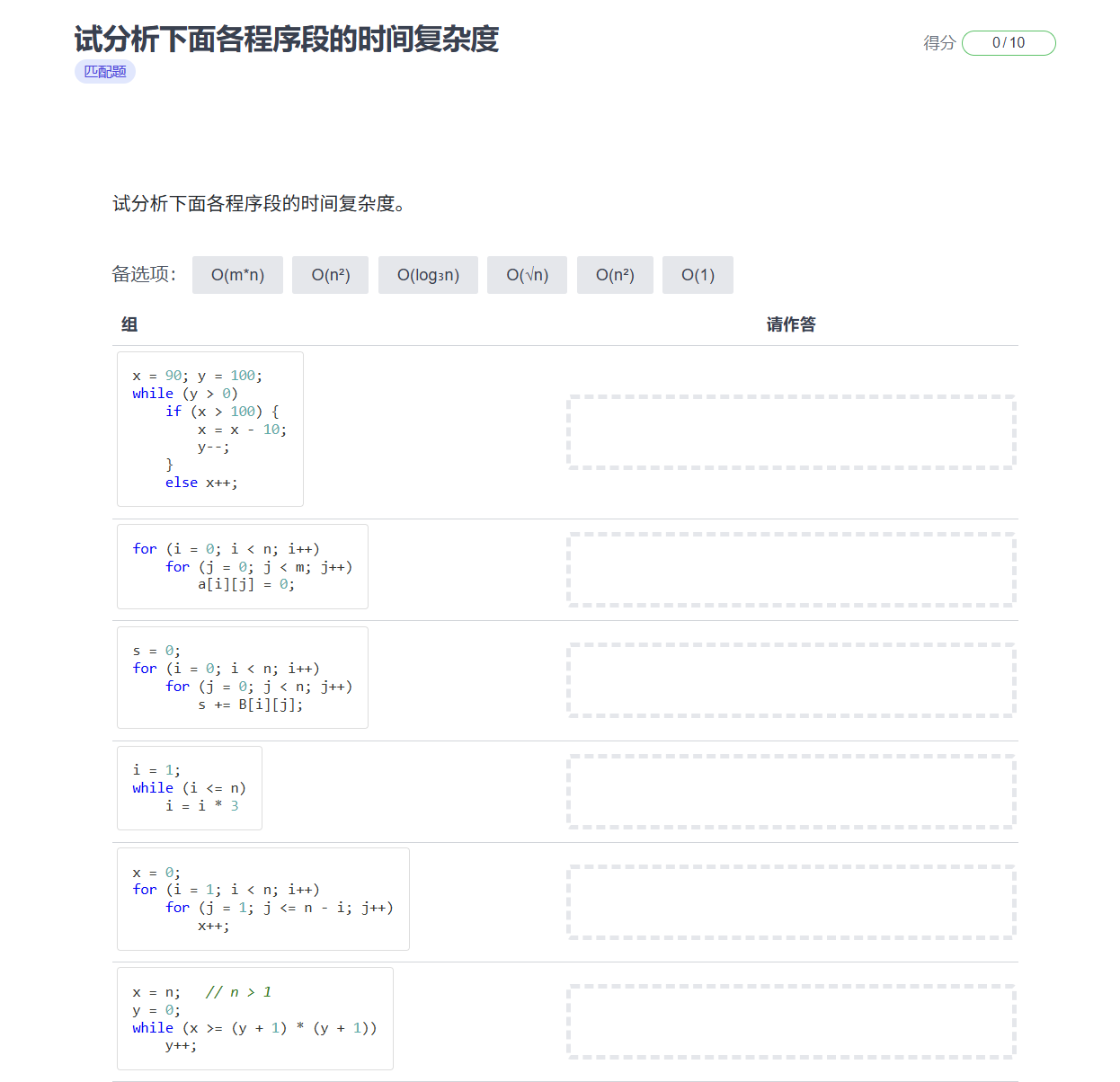Choose the O(1) answer option

698,275
